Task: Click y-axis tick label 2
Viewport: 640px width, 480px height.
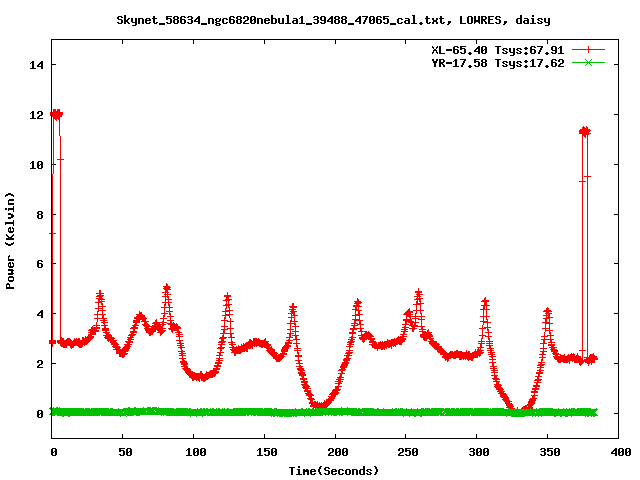Action: point(40,364)
